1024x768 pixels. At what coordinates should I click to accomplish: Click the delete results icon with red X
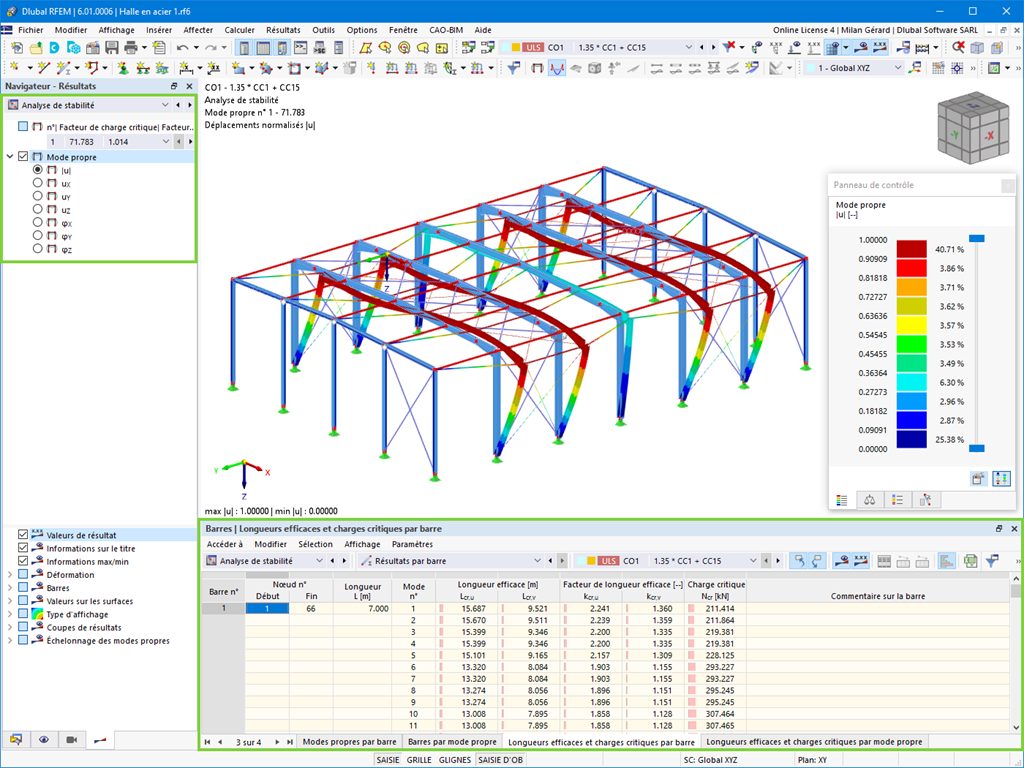click(x=729, y=47)
